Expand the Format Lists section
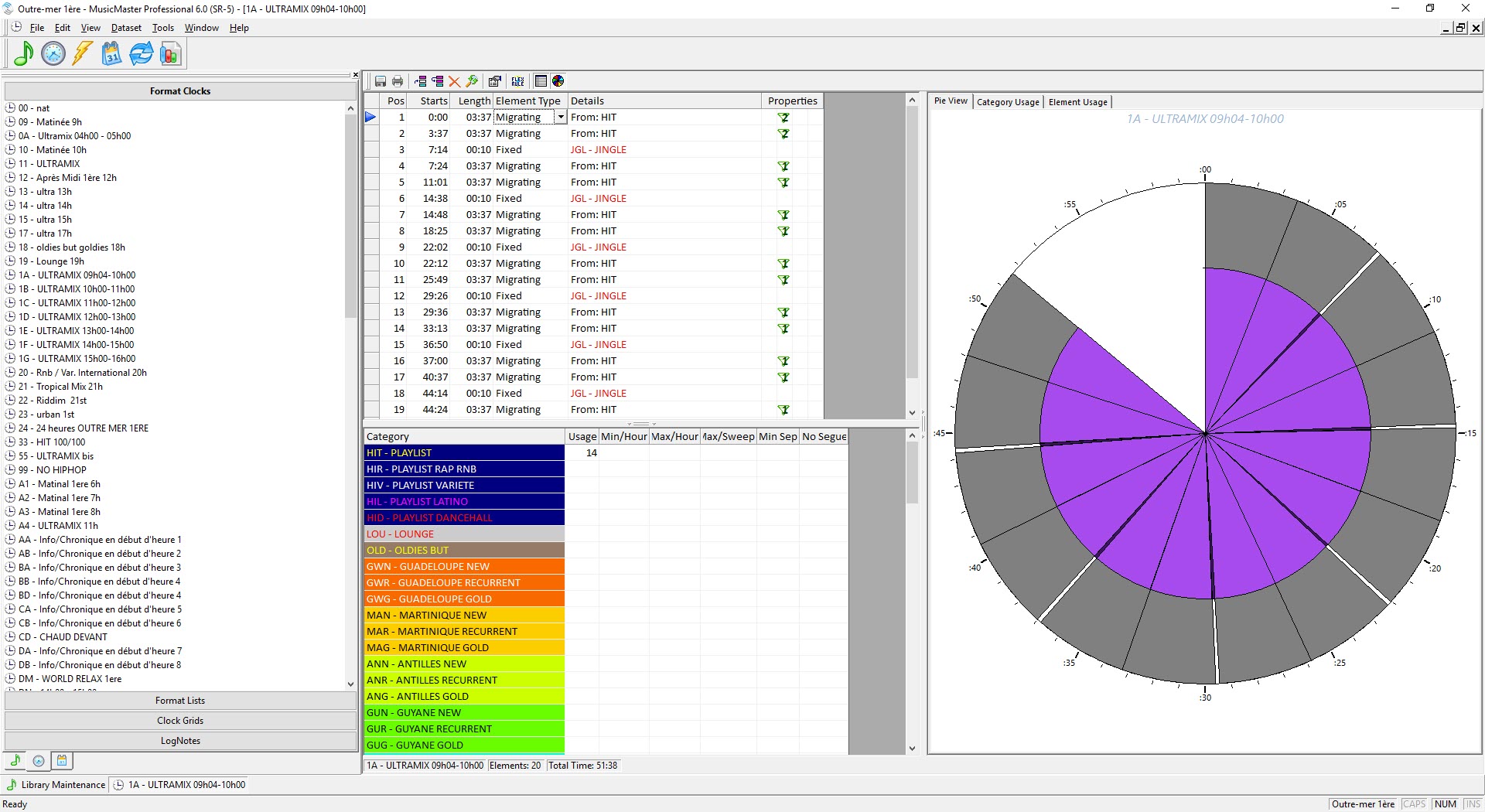Viewport: 1485px width, 812px height. pyautogui.click(x=180, y=701)
